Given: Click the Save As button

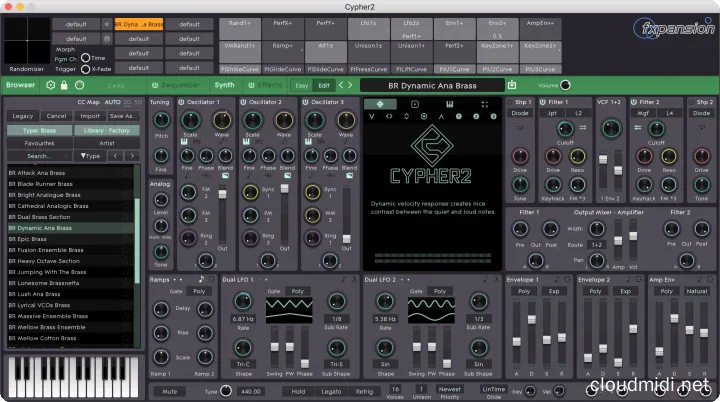Looking at the screenshot, I should coord(122,116).
